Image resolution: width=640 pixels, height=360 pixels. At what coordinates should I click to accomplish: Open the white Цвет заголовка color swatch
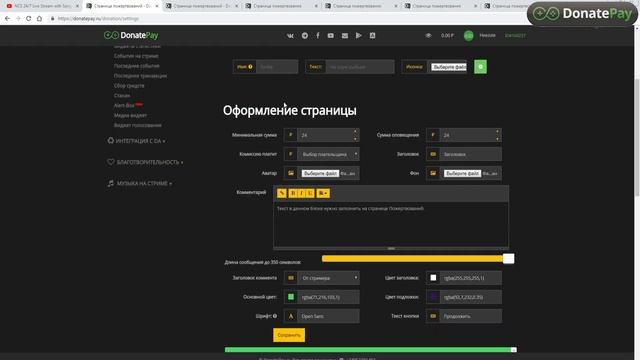(x=433, y=278)
